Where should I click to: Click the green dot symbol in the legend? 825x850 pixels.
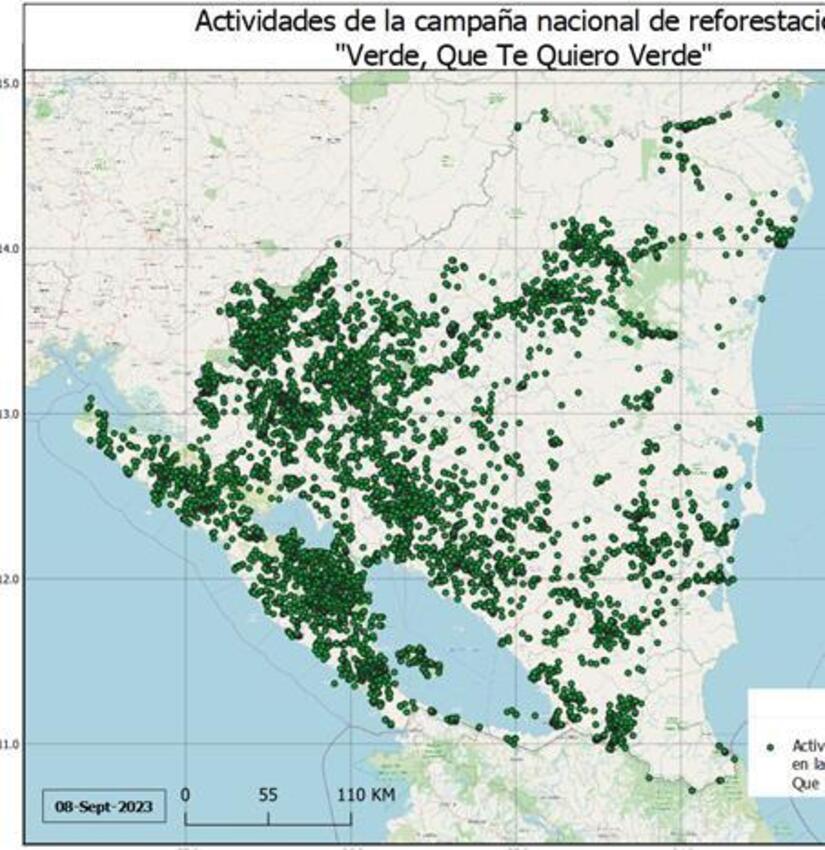pos(770,746)
